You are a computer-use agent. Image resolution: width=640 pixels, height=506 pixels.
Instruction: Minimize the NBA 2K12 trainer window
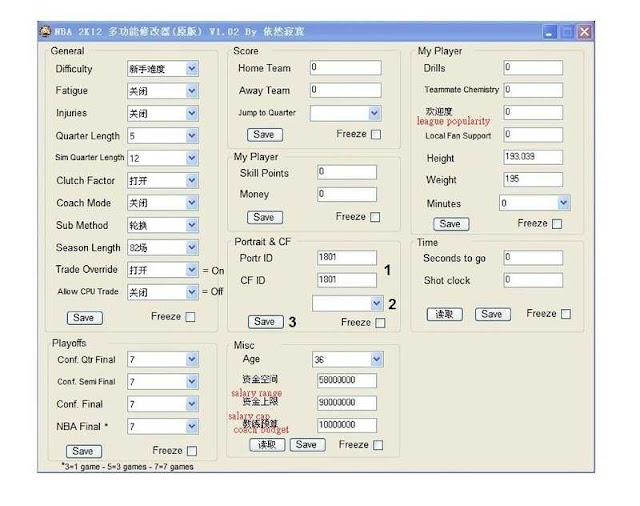(x=550, y=32)
